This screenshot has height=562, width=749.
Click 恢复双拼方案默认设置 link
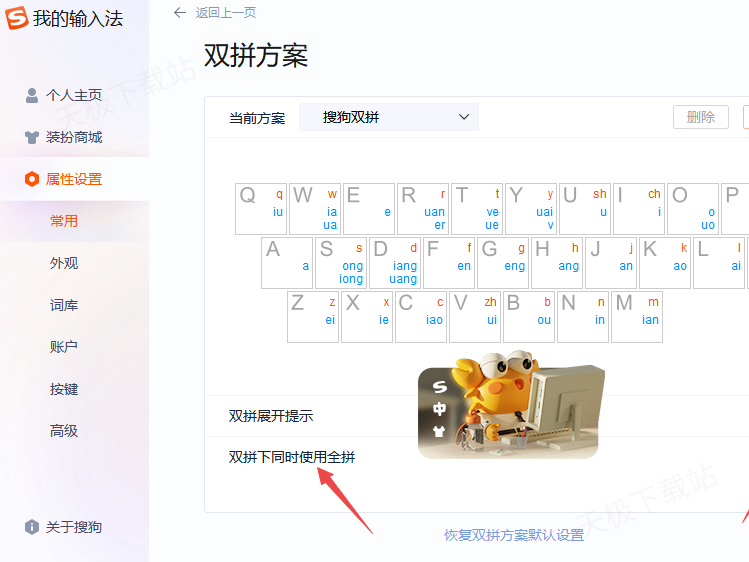pyautogui.click(x=514, y=535)
